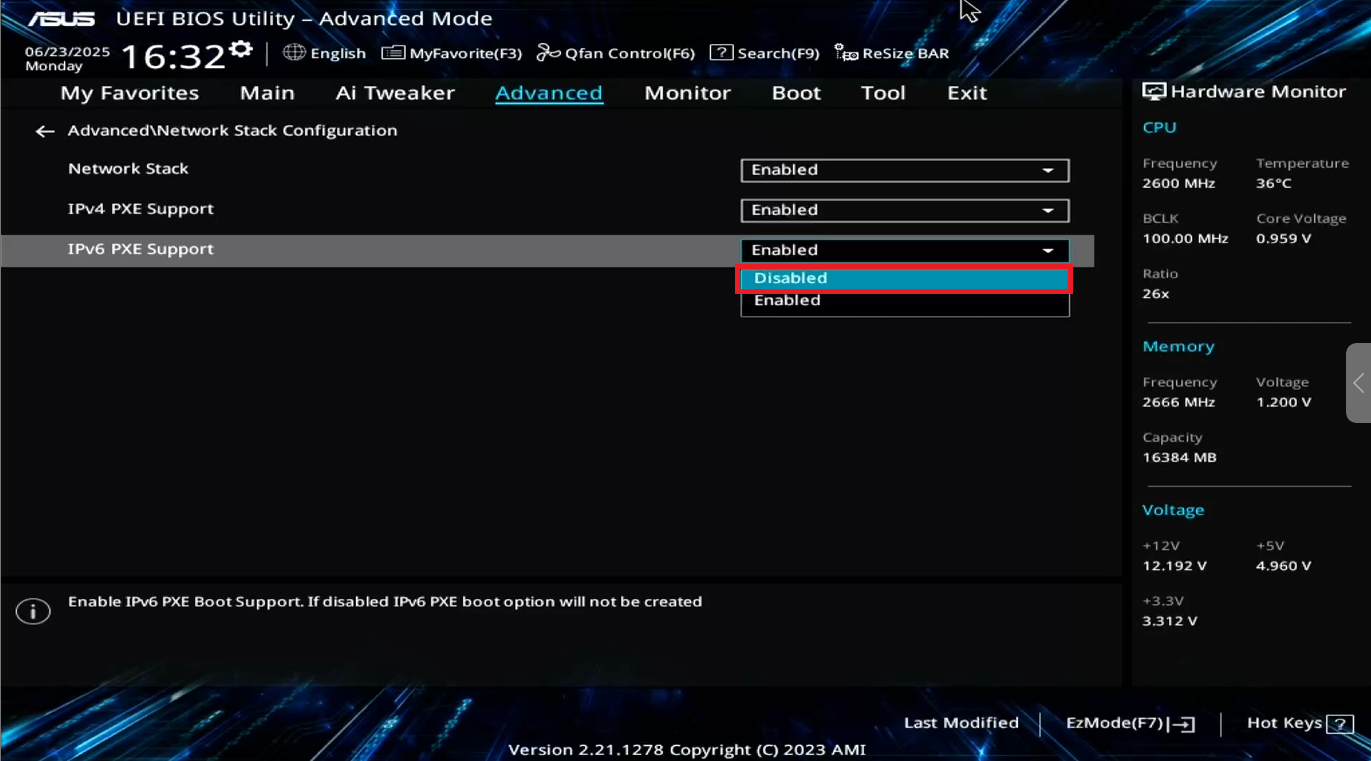The image size is (1371, 761).
Task: Click the EzMode(F7) button
Action: pyautogui.click(x=1129, y=723)
